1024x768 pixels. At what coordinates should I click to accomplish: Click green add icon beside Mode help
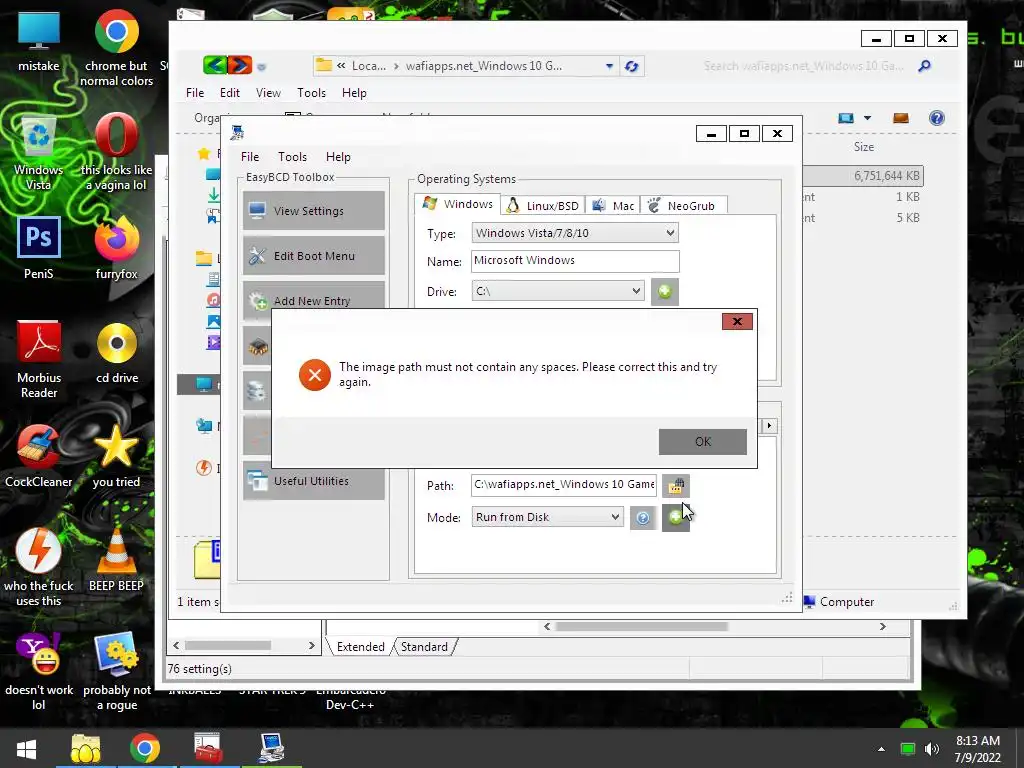[675, 518]
